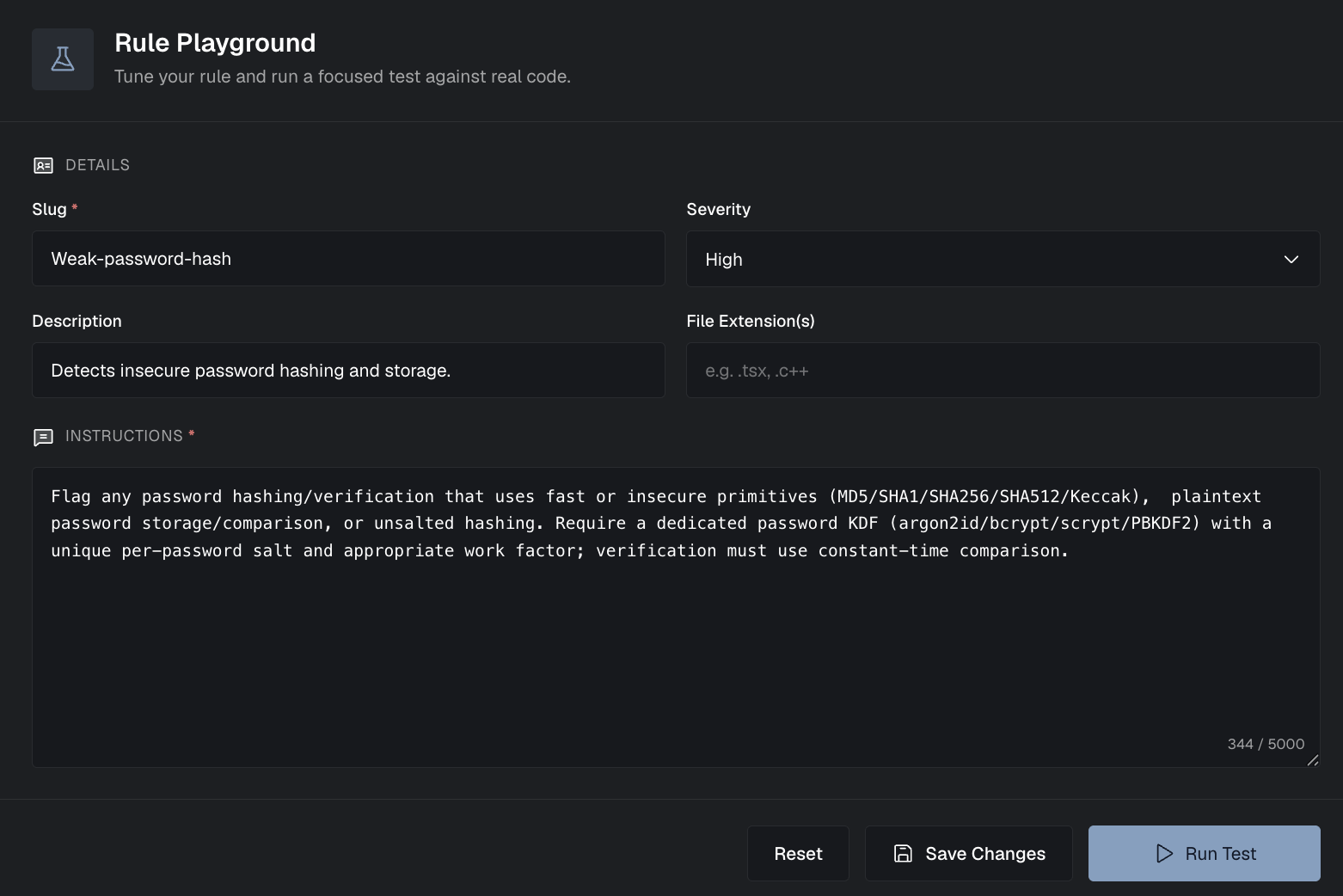Focus the Slug input field
This screenshot has height=896, width=1343.
(x=348, y=259)
